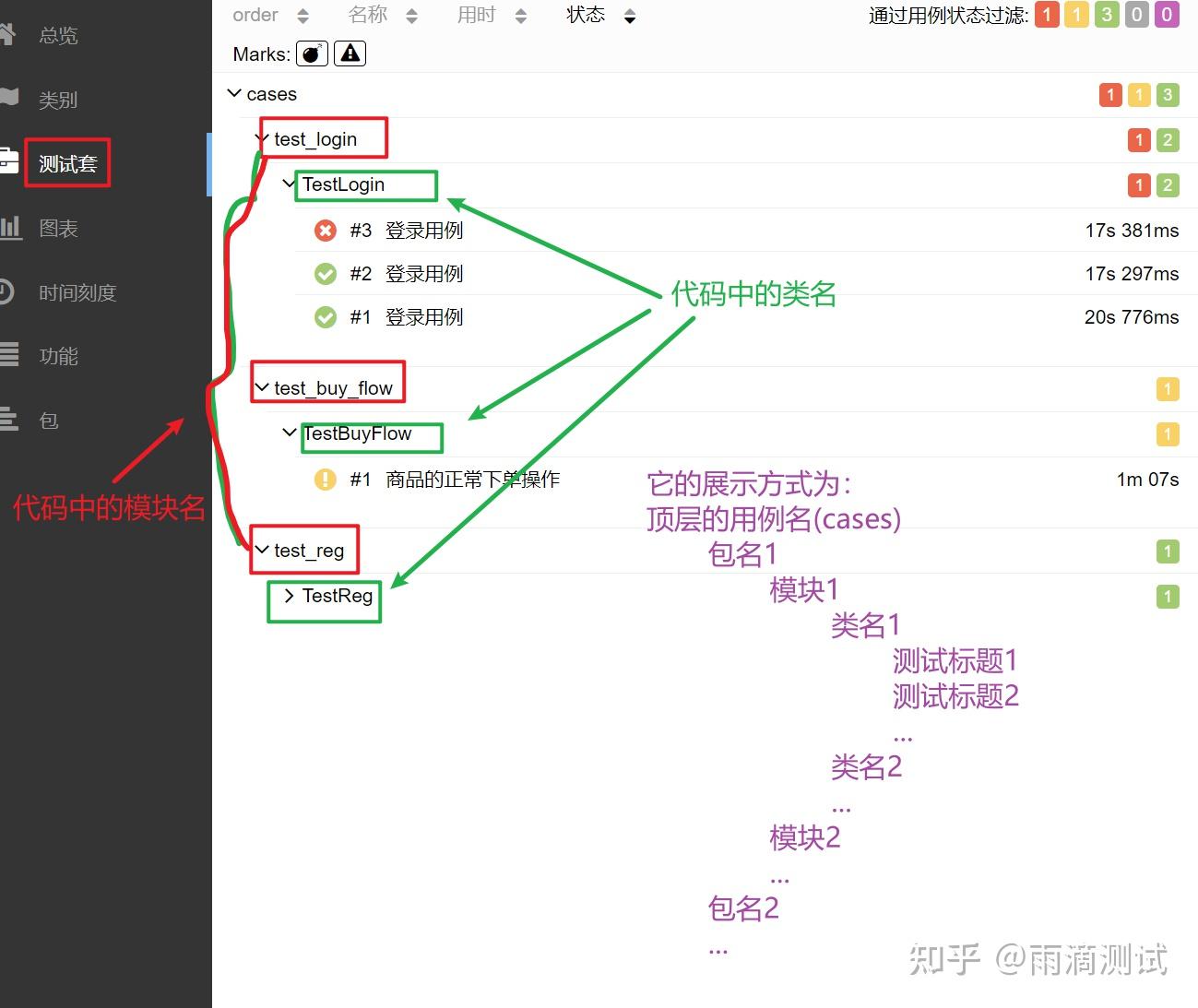The height and width of the screenshot is (1008, 1198).
Task: Toggle the purple unknown status filter badge
Action: 1167,15
